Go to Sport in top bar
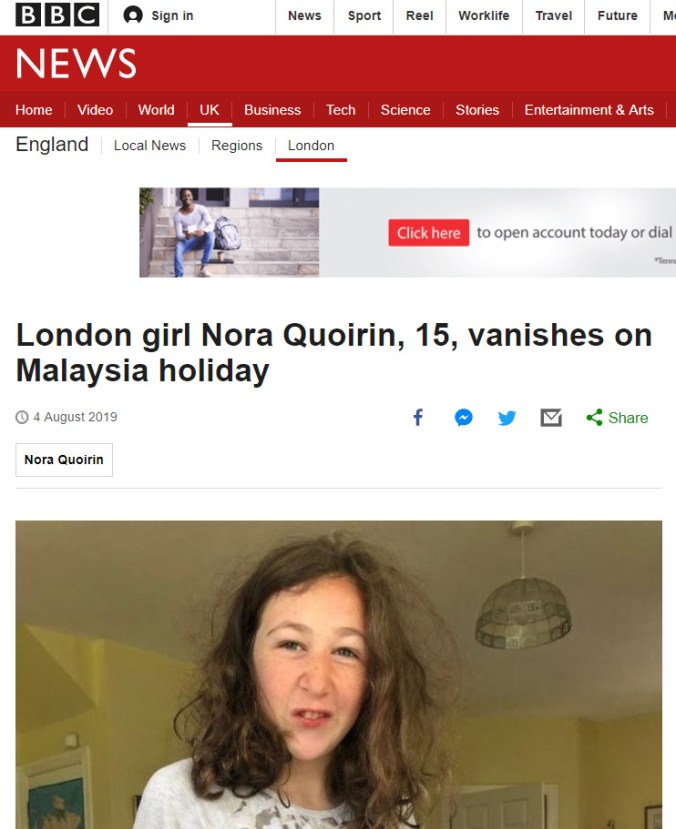676x829 pixels. pos(364,16)
